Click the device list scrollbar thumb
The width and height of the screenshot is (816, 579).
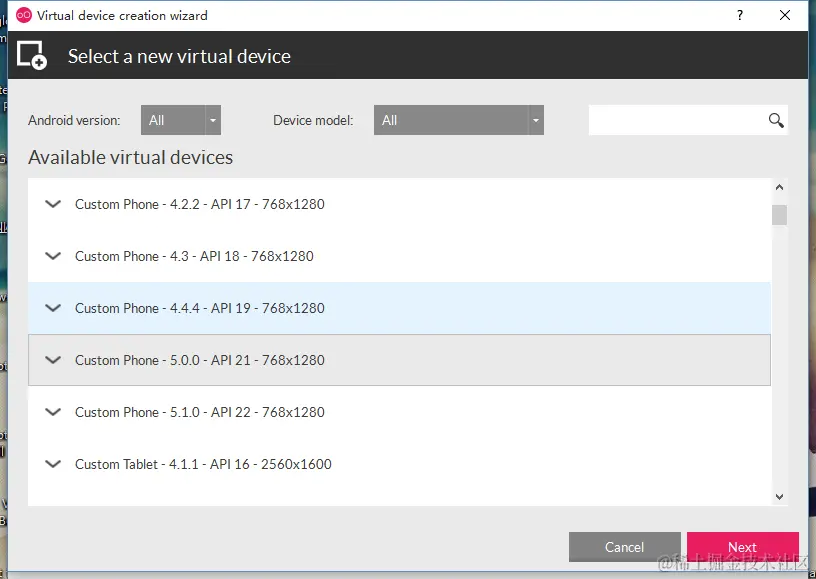[779, 215]
